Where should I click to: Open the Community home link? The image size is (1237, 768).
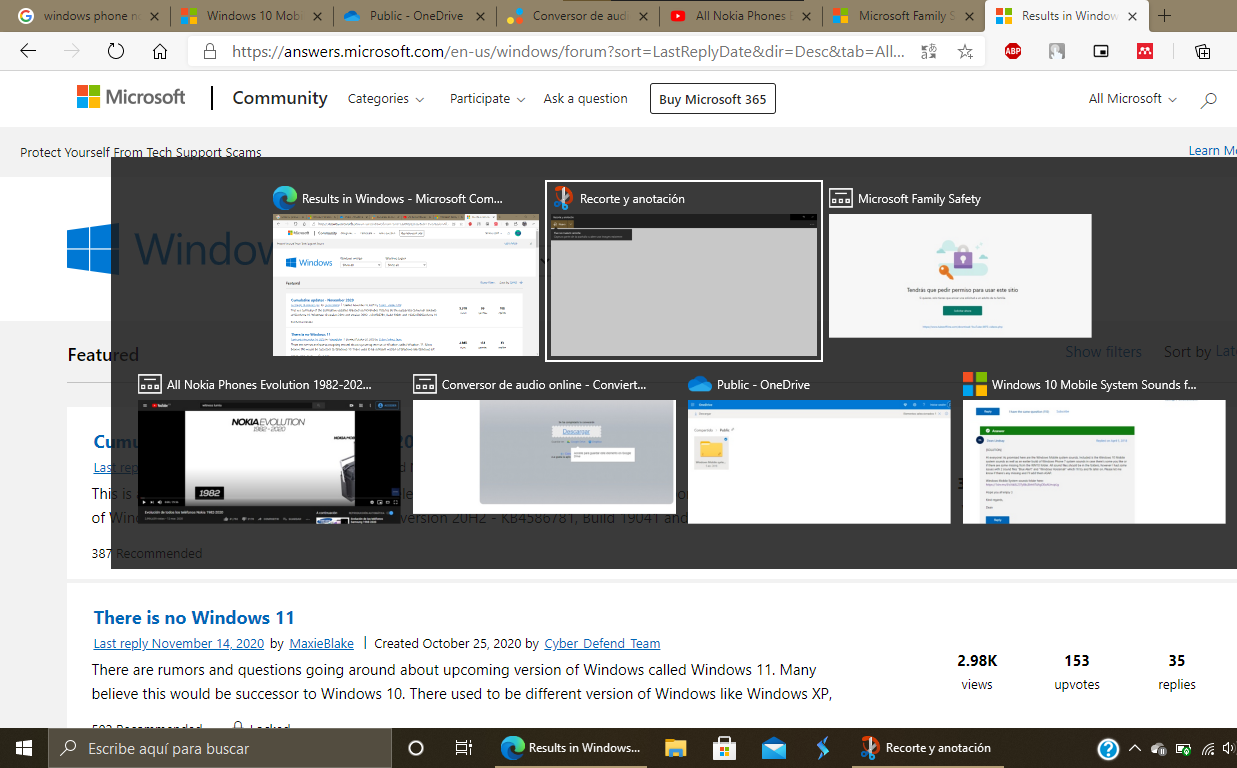click(x=280, y=98)
